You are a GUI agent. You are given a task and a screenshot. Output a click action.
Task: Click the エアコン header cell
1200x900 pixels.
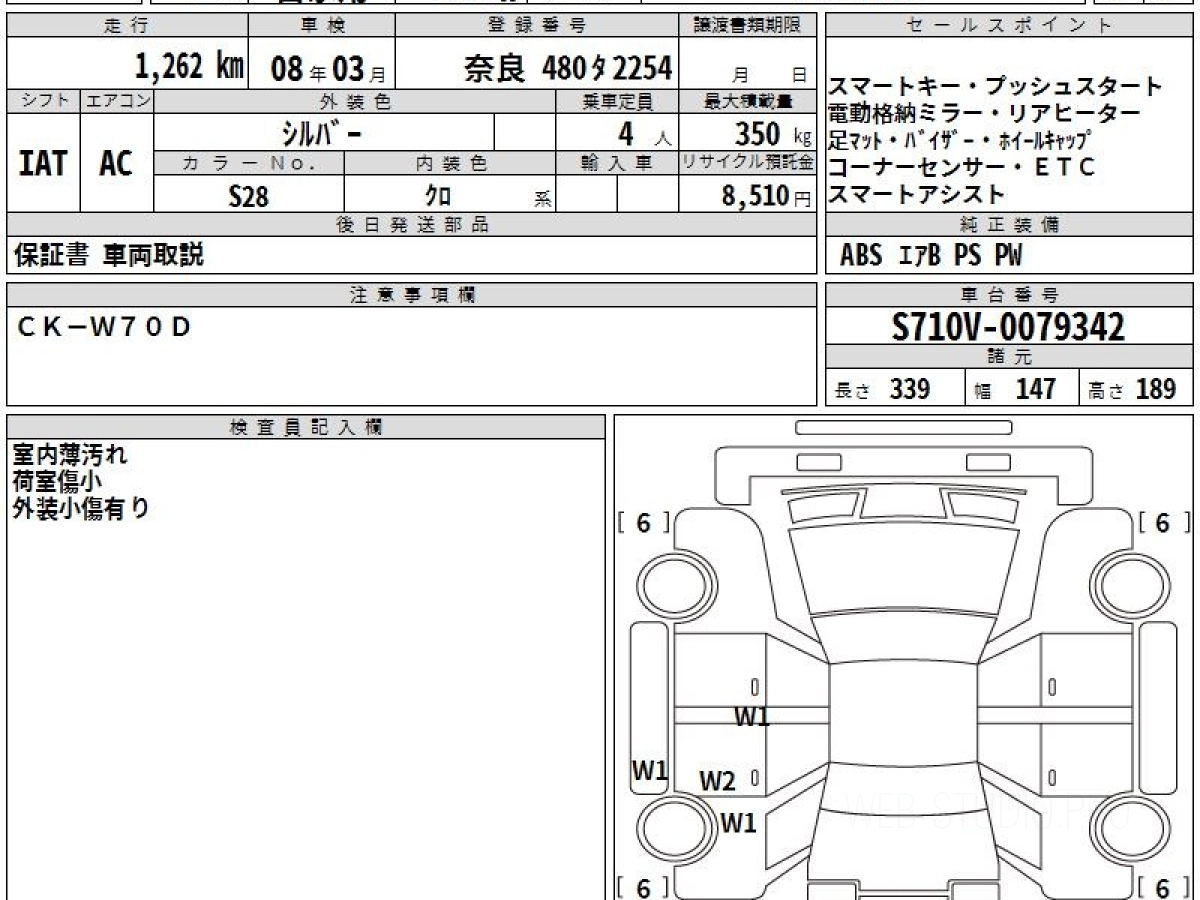tap(117, 100)
